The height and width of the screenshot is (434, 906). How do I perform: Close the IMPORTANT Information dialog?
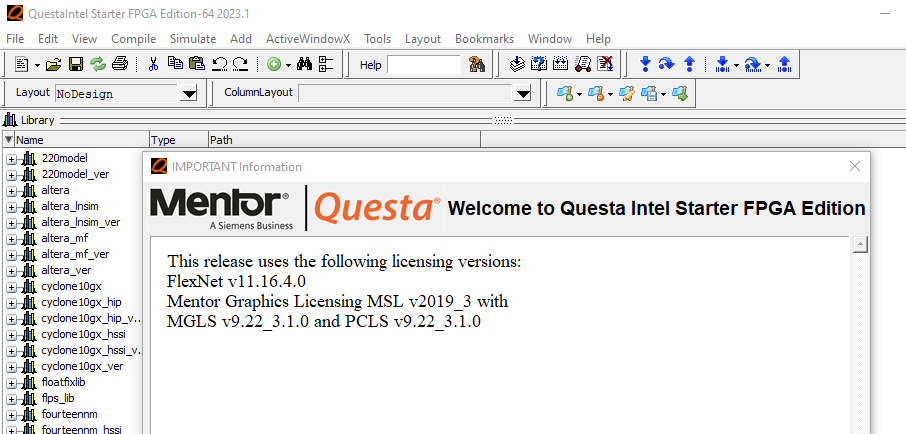855,166
